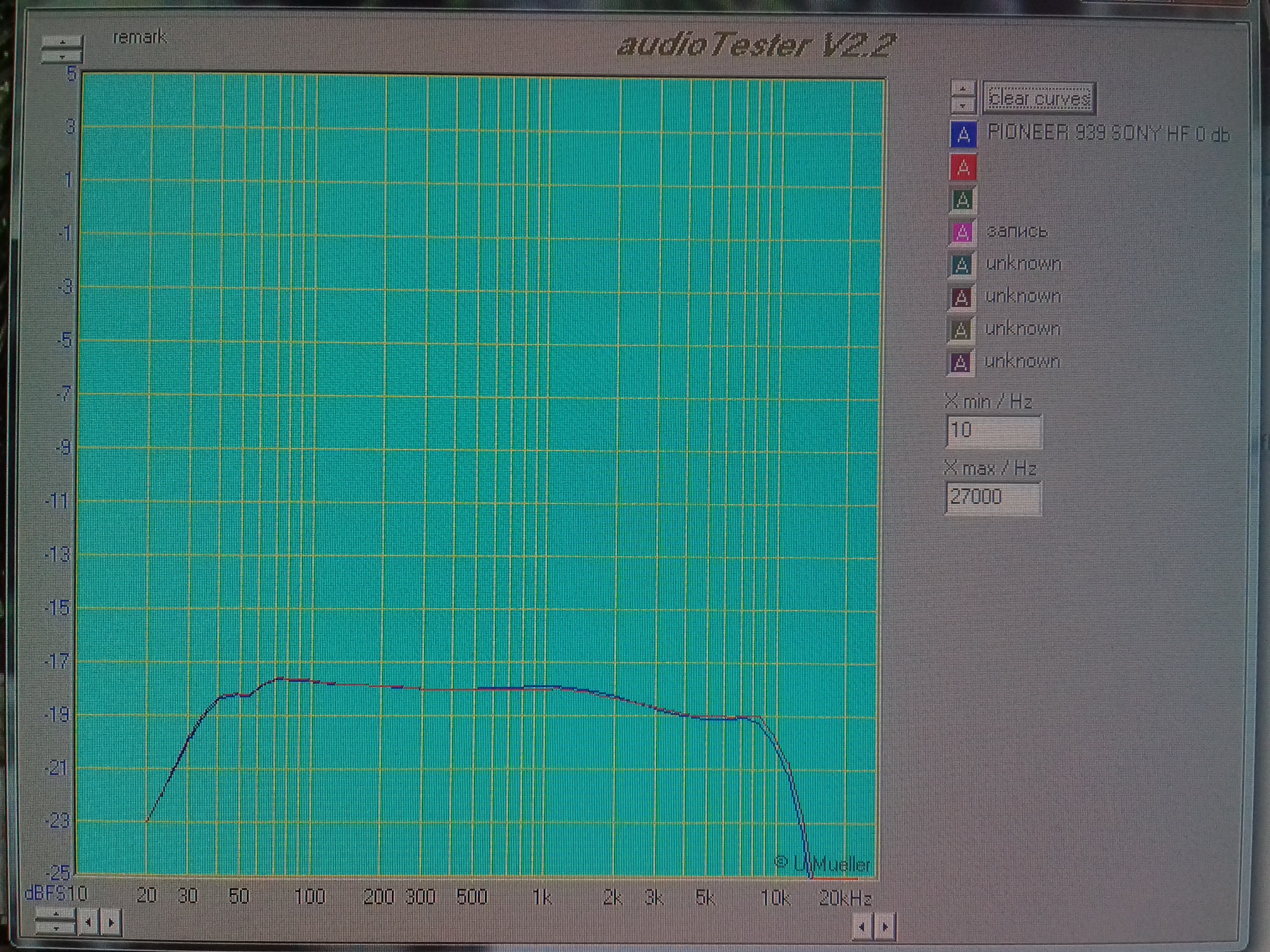The width and height of the screenshot is (1270, 952).
Task: Click top-left Y-axis down arrow near remark
Action: pyautogui.click(x=62, y=56)
